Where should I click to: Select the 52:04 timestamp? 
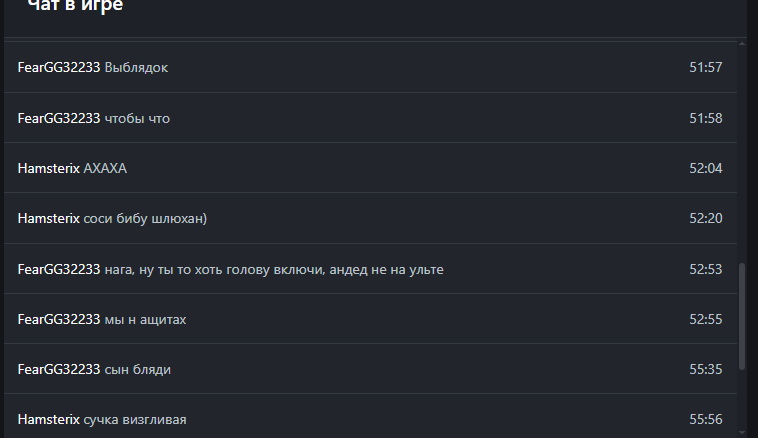click(705, 168)
